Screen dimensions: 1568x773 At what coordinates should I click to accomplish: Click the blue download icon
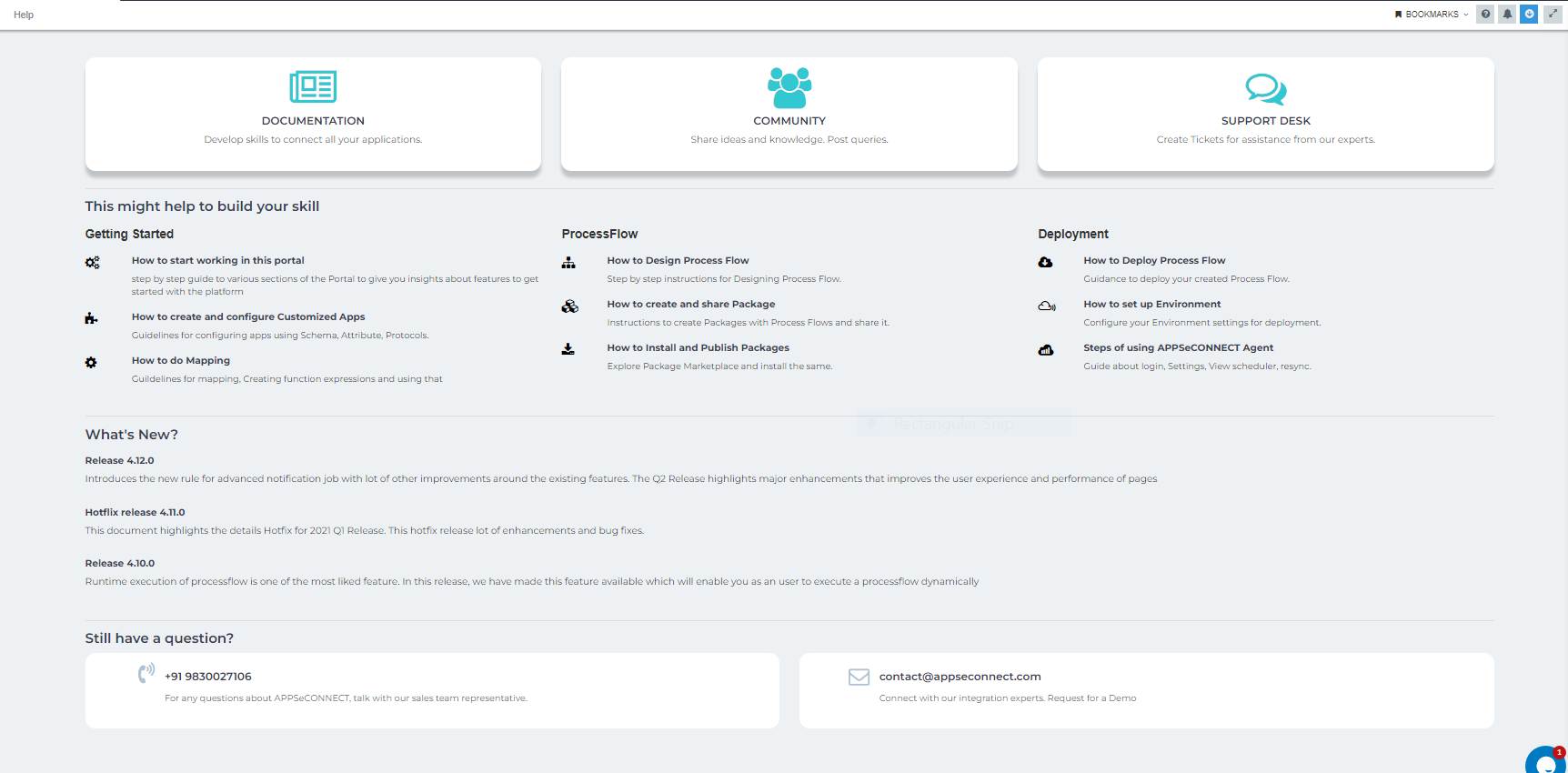pos(1529,15)
